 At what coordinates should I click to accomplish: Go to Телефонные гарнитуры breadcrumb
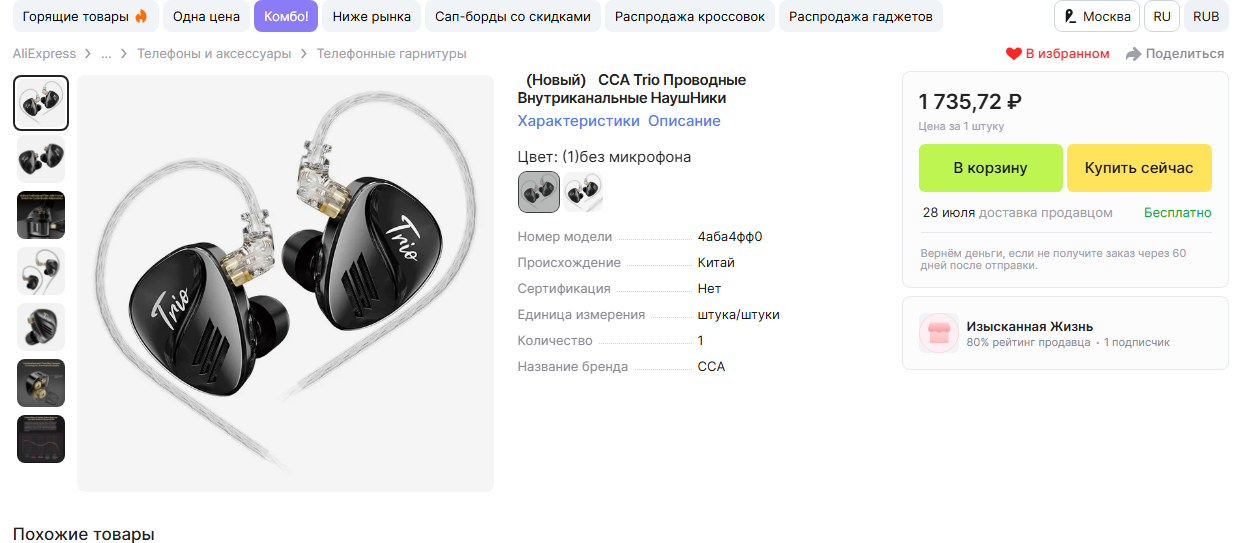392,54
